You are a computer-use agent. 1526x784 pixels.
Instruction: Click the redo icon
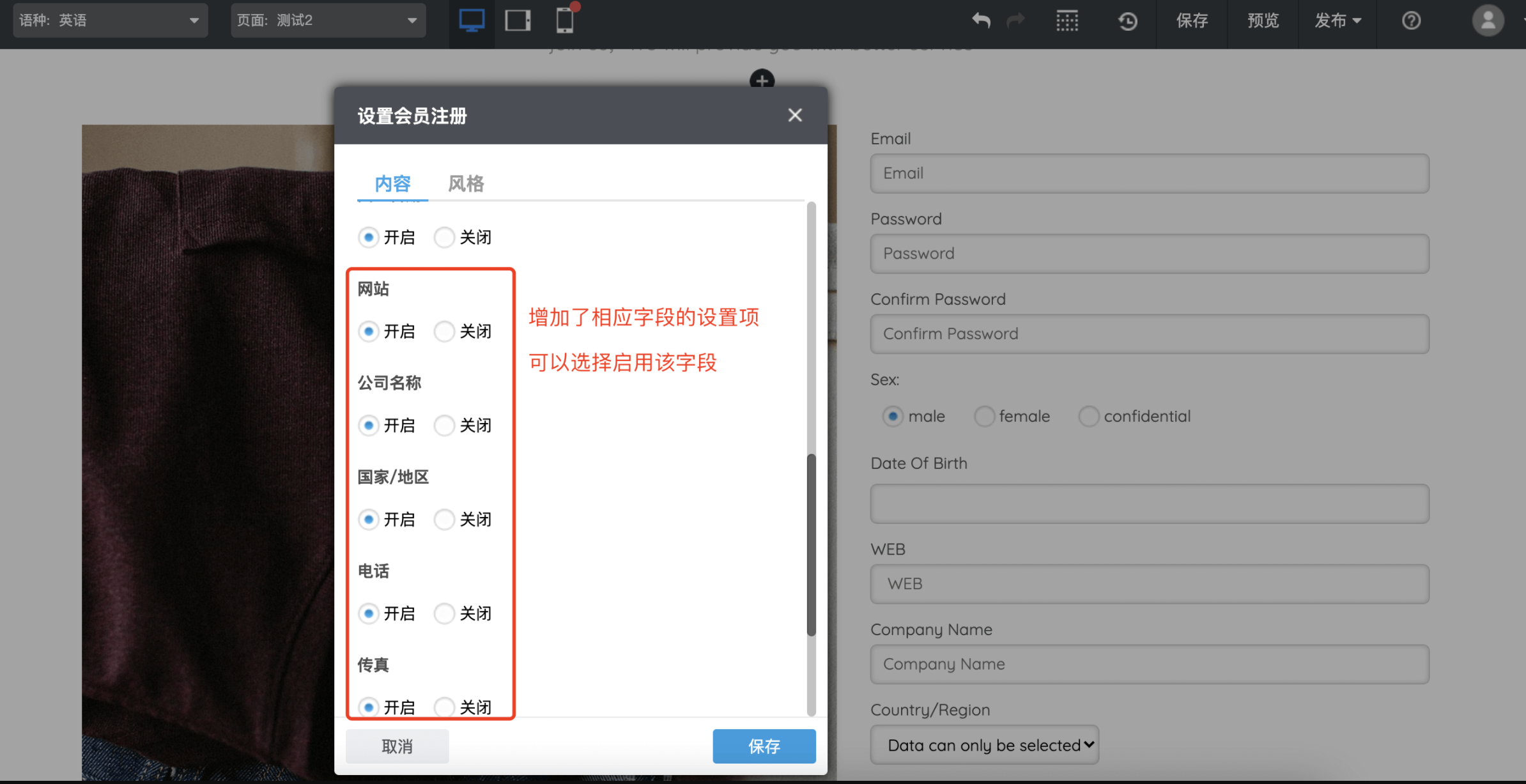coord(1016,21)
